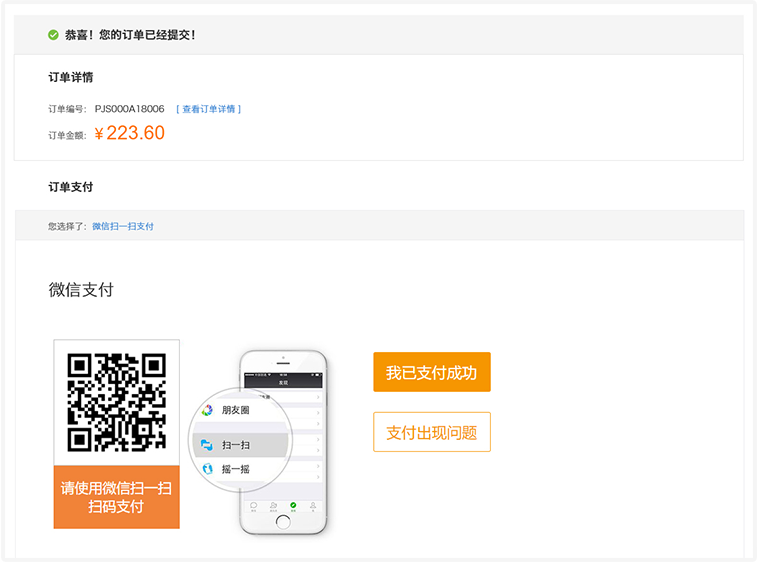758x563 pixels.
Task: Click the 支付出现问题 button
Action: pyautogui.click(x=432, y=432)
